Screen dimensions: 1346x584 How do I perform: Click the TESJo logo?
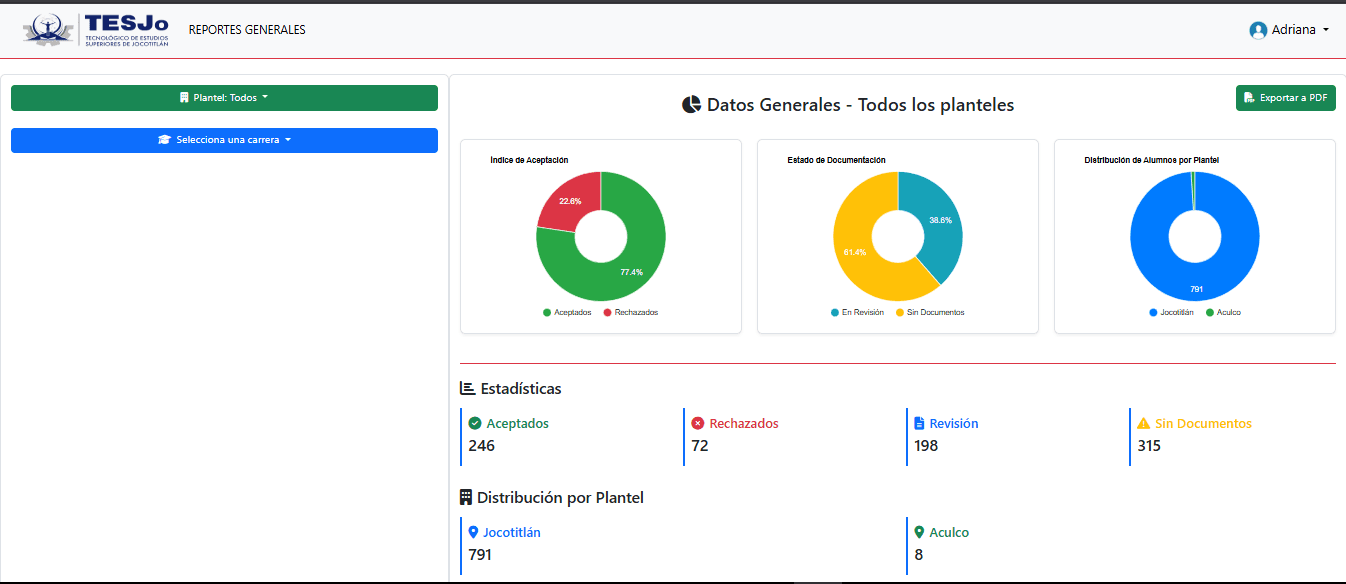point(96,30)
